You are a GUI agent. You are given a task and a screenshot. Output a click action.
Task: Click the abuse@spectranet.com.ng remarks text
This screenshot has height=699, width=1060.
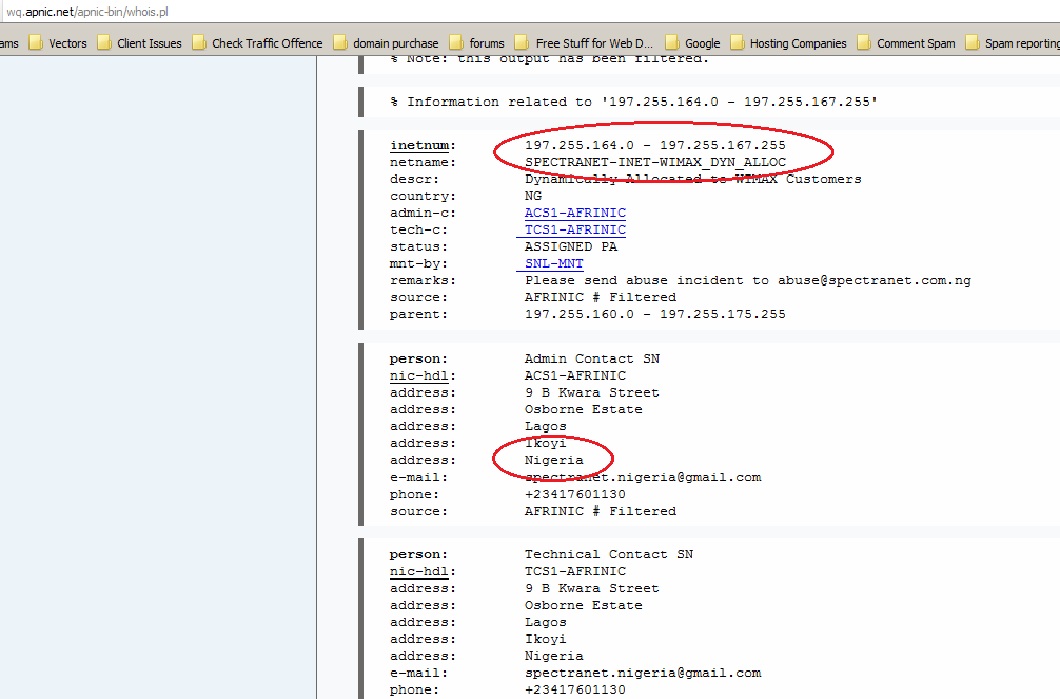874,281
